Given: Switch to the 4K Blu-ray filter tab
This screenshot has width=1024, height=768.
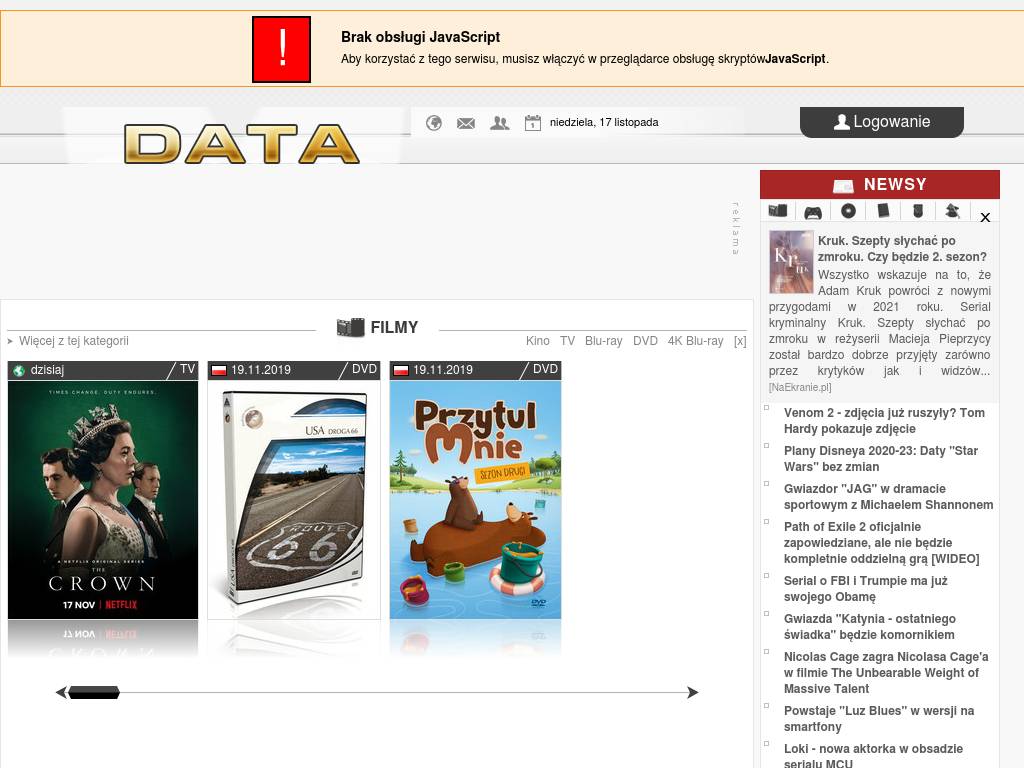Looking at the screenshot, I should pos(695,341).
